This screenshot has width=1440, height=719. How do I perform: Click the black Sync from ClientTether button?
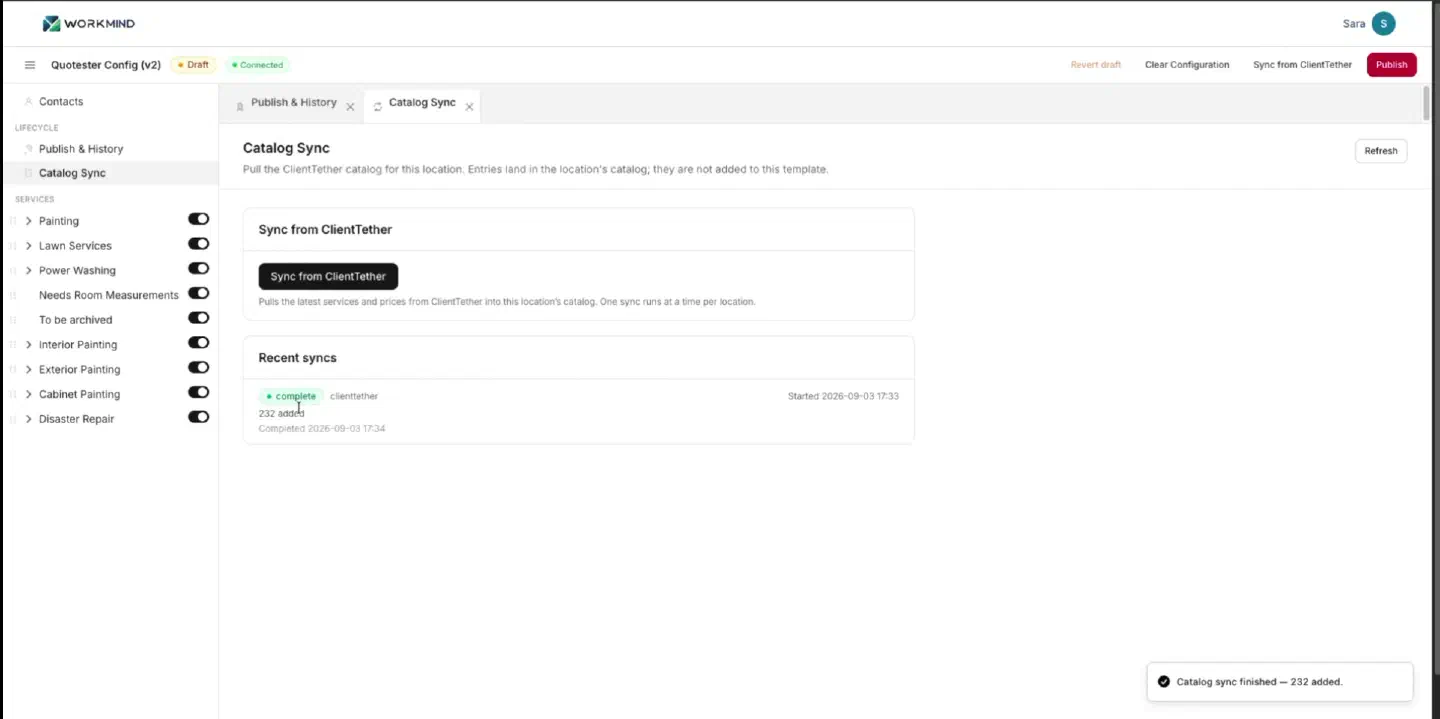(x=328, y=277)
